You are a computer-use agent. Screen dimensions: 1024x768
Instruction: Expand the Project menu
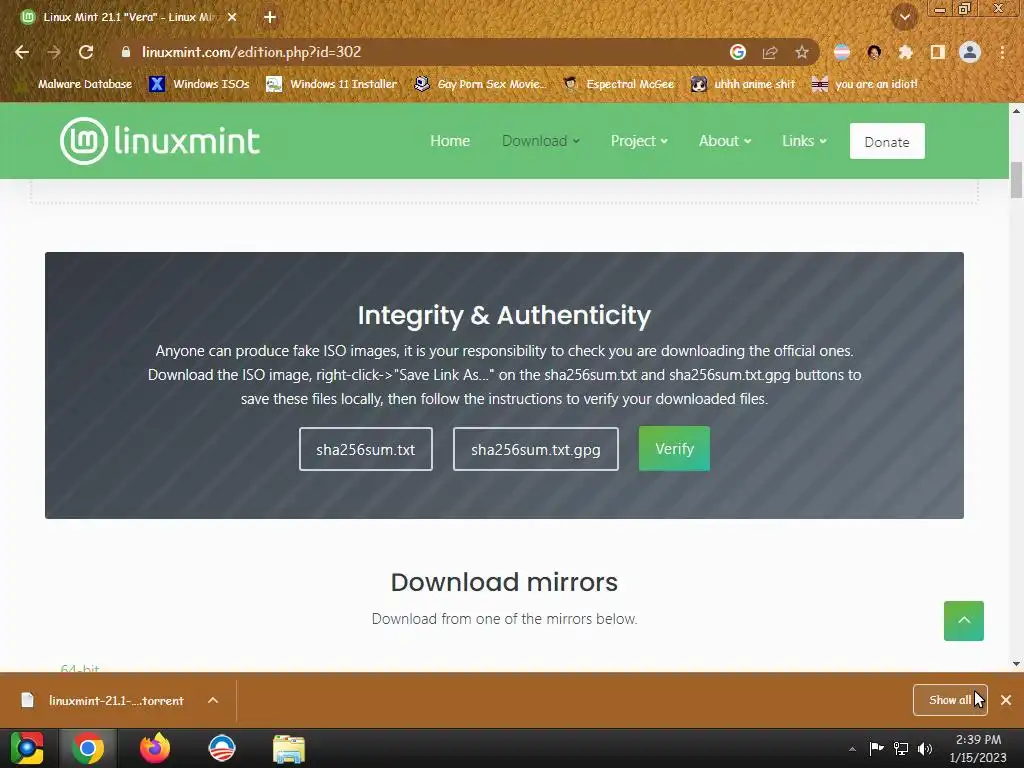[639, 141]
